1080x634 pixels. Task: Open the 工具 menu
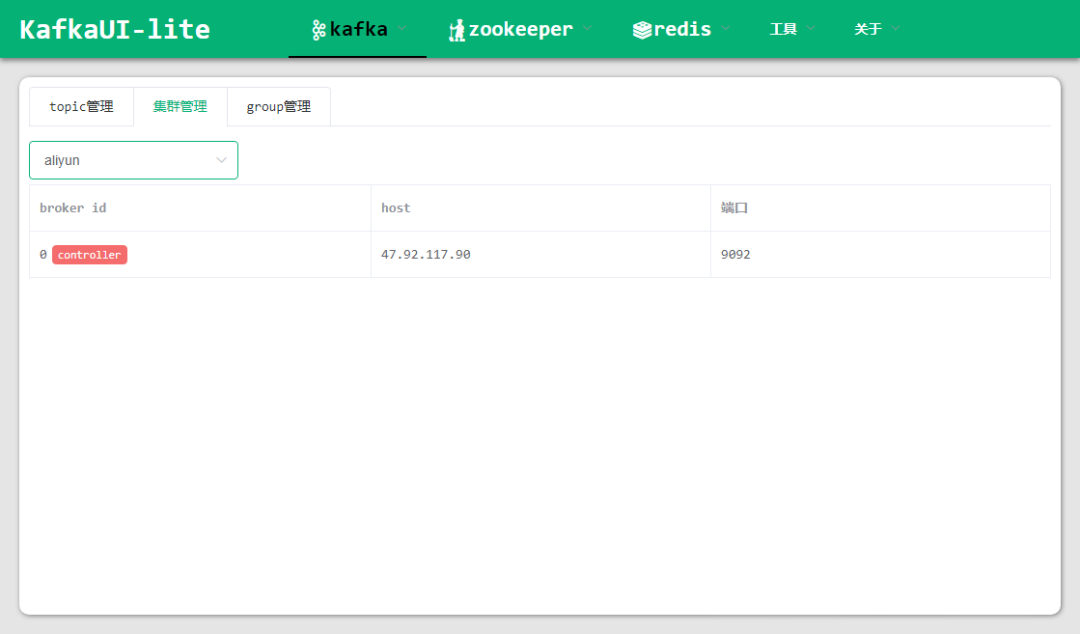pyautogui.click(x=792, y=29)
